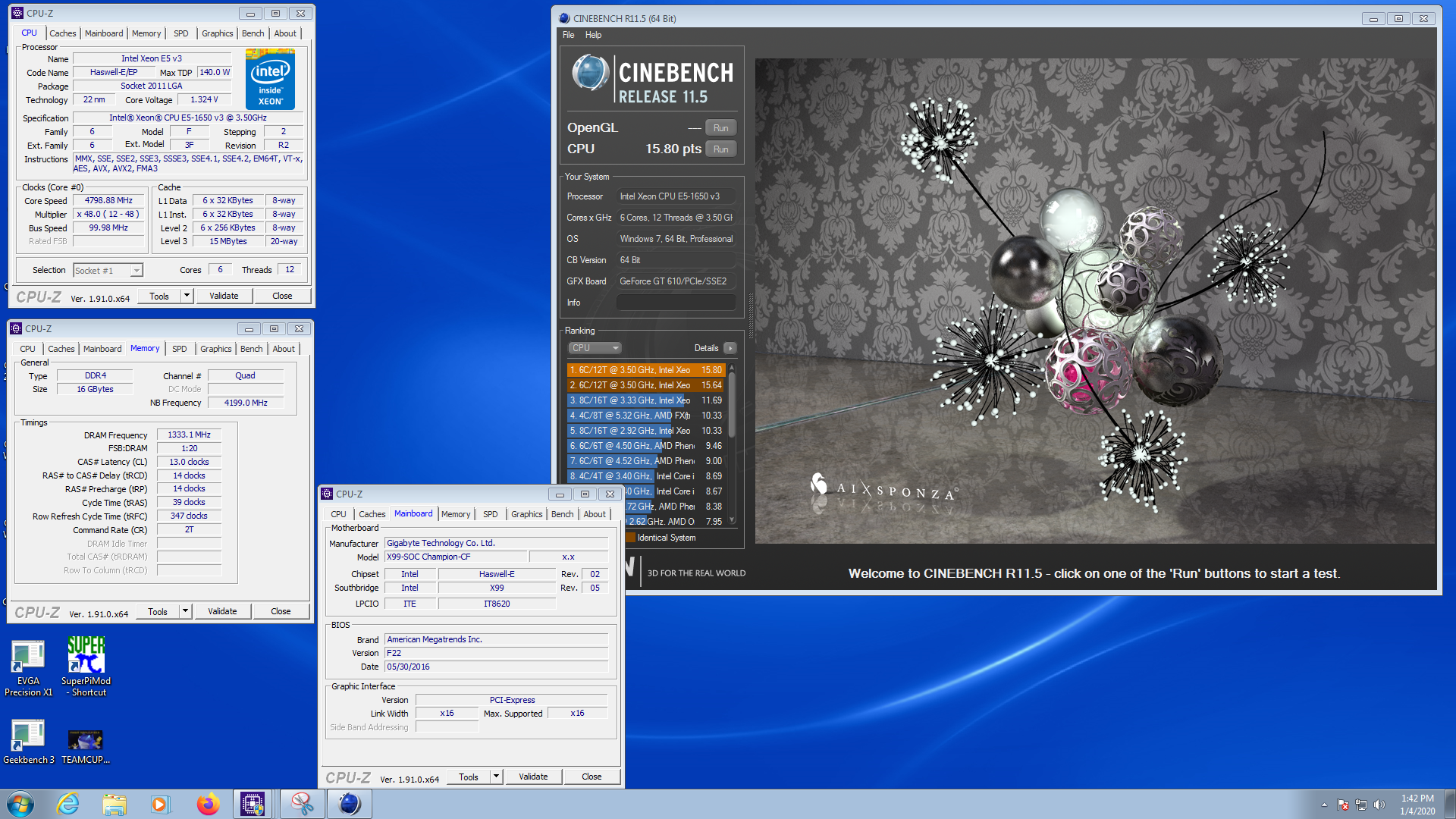
Task: Launch Geekbench 3 desktop icon
Action: pyautogui.click(x=28, y=742)
